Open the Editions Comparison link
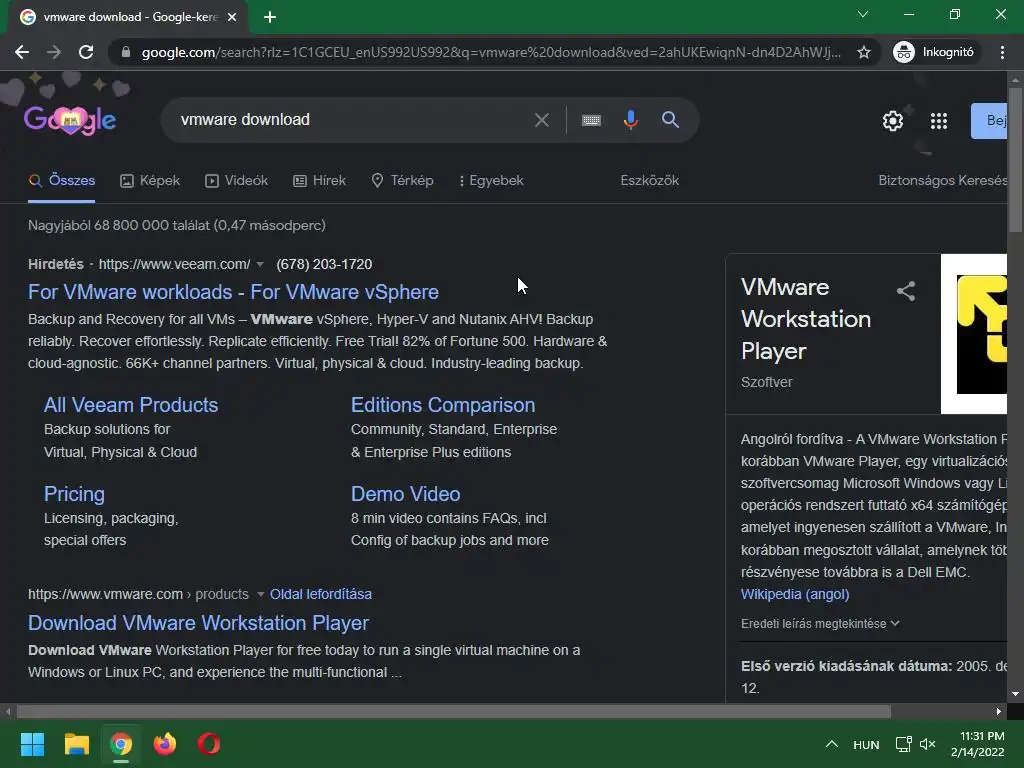 click(x=443, y=405)
